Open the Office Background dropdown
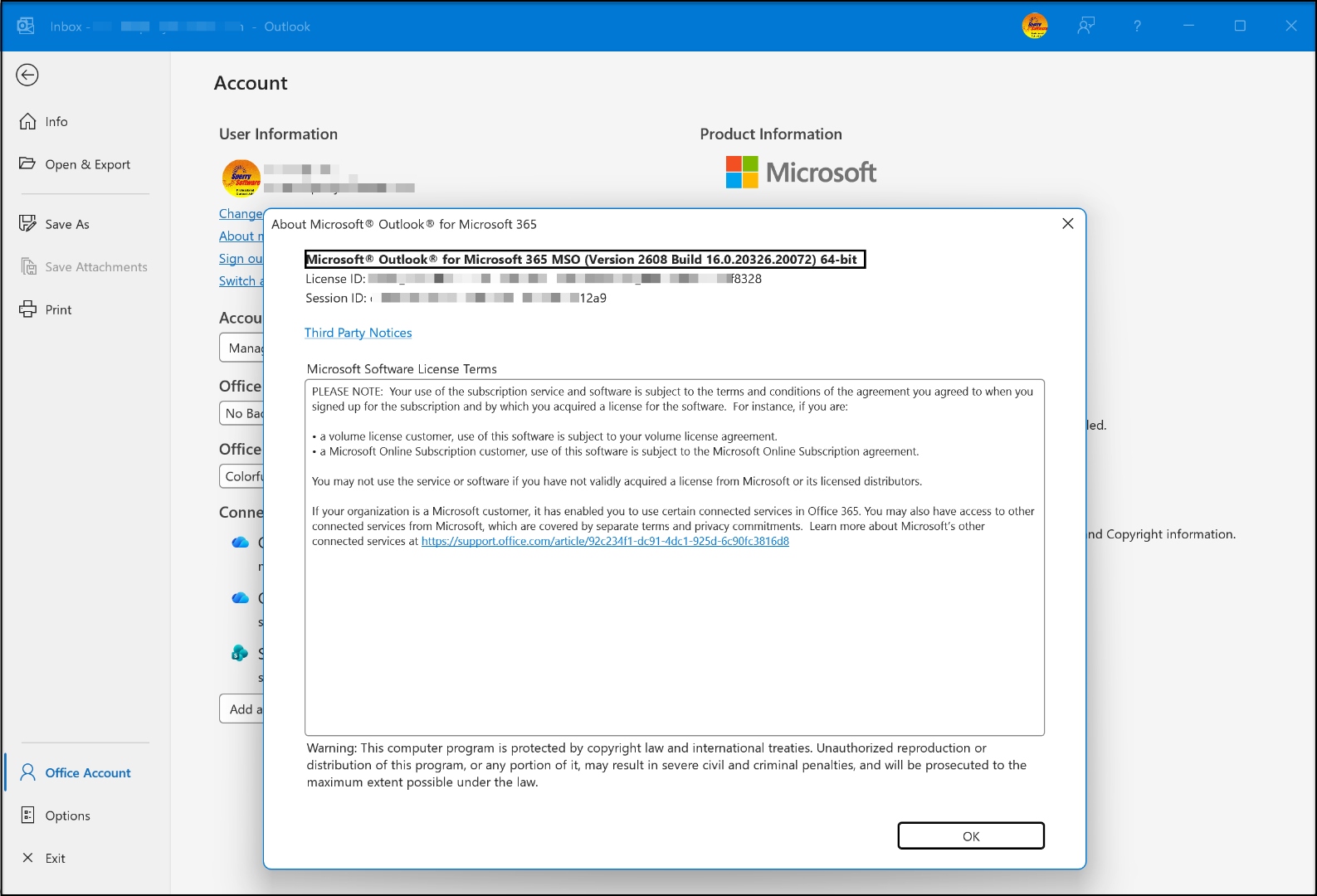This screenshot has width=1317, height=896. (x=241, y=413)
